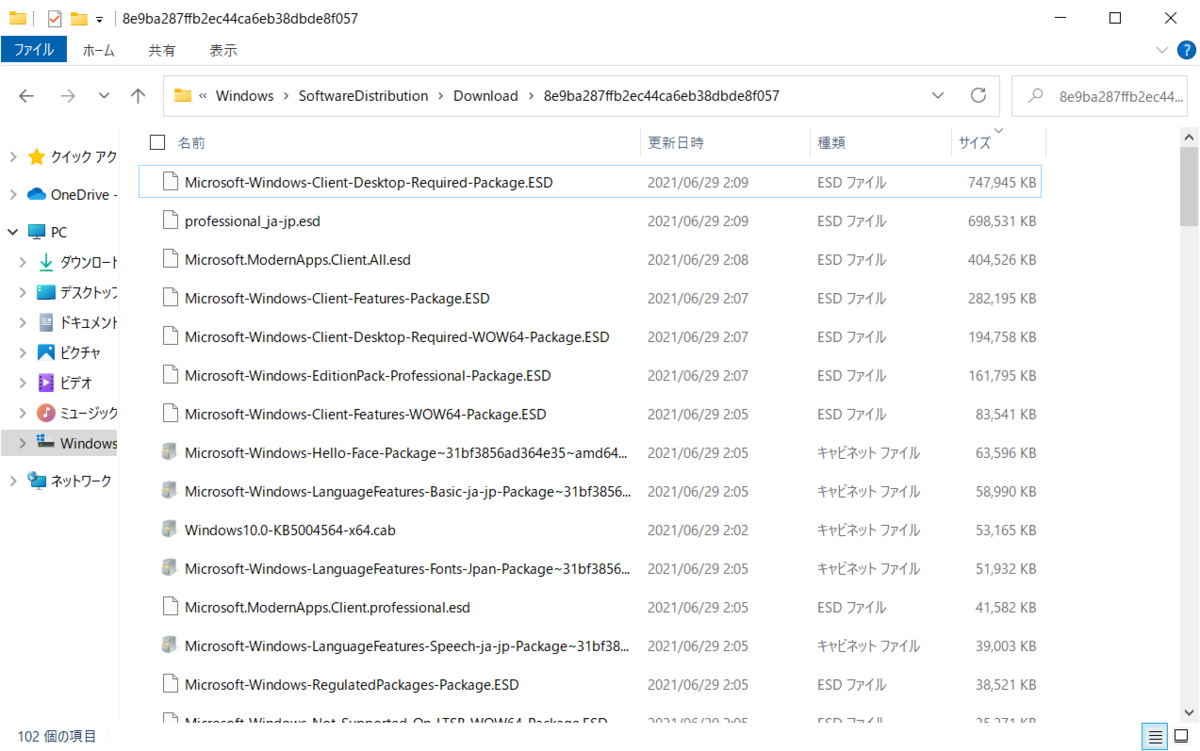
Task: Open the 表示 ribbon tab
Action: pos(223,50)
